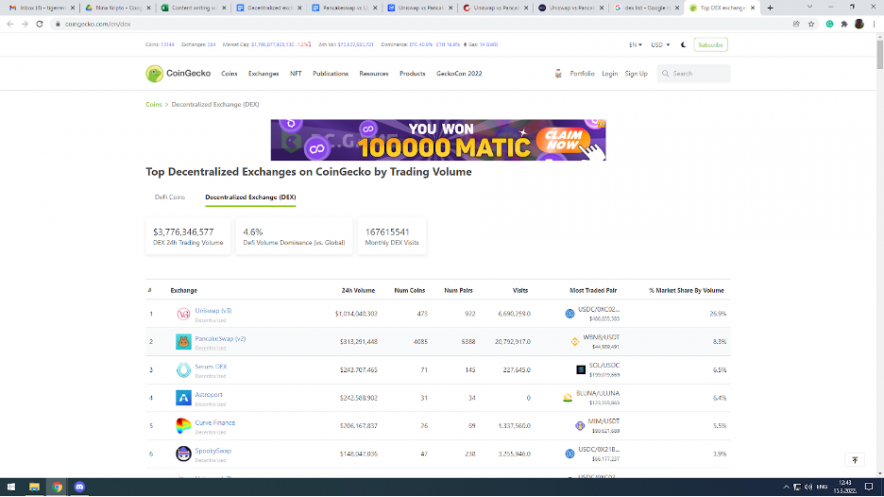Open the SpookySwap exchange link

click(213, 450)
